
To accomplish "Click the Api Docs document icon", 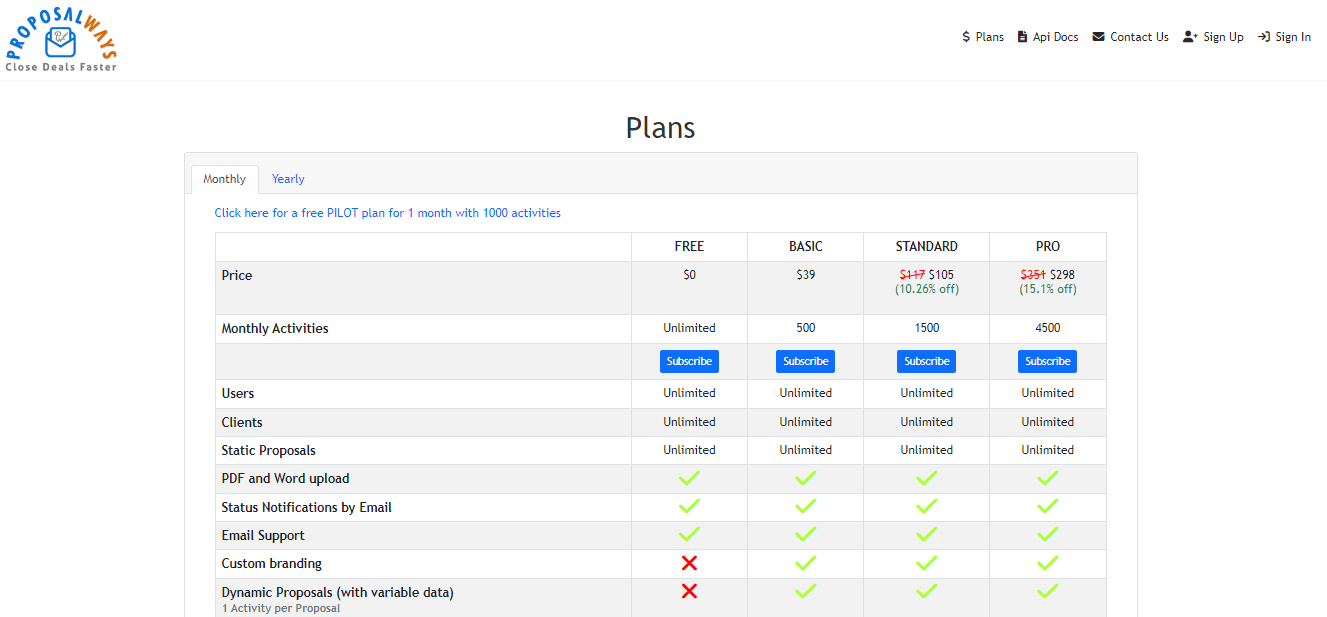I will tap(1022, 37).
